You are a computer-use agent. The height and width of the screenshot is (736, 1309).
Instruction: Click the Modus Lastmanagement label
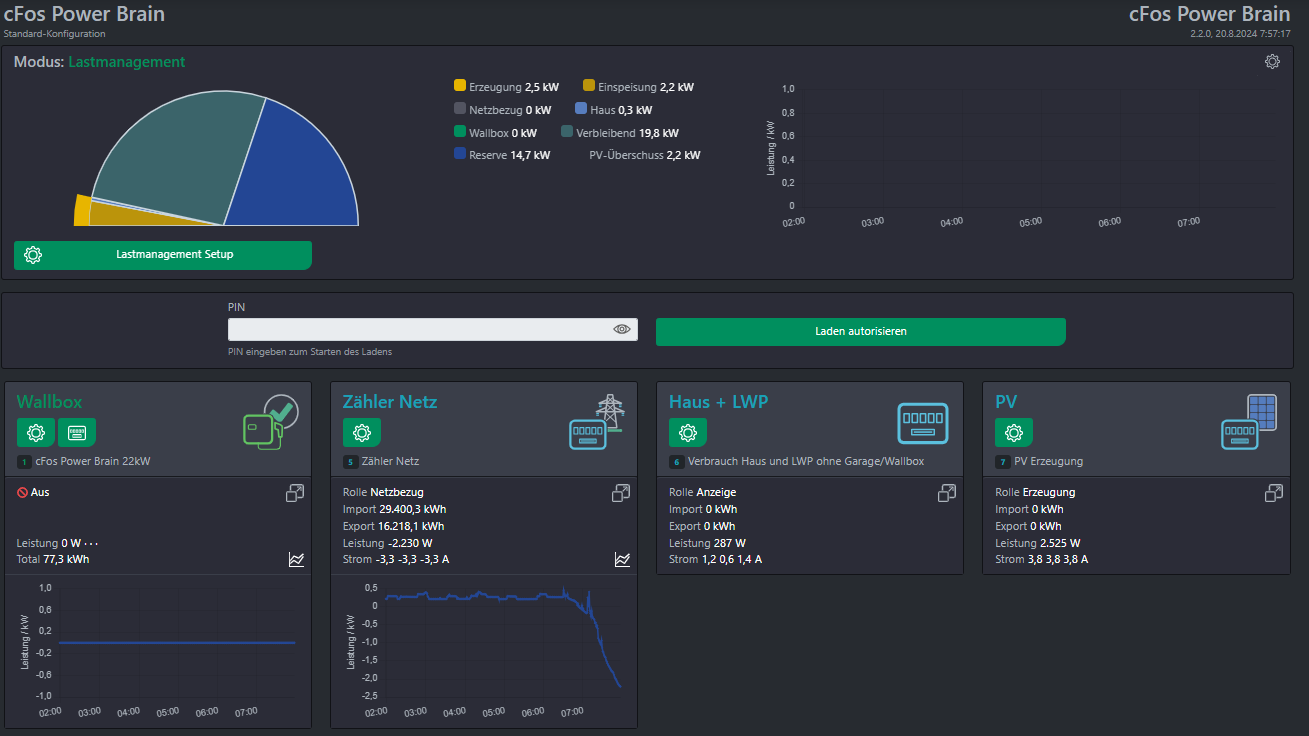pyautogui.click(x=99, y=62)
